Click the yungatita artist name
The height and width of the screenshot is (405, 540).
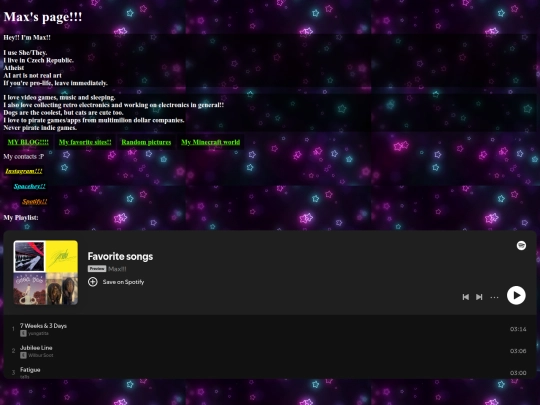pos(38,333)
